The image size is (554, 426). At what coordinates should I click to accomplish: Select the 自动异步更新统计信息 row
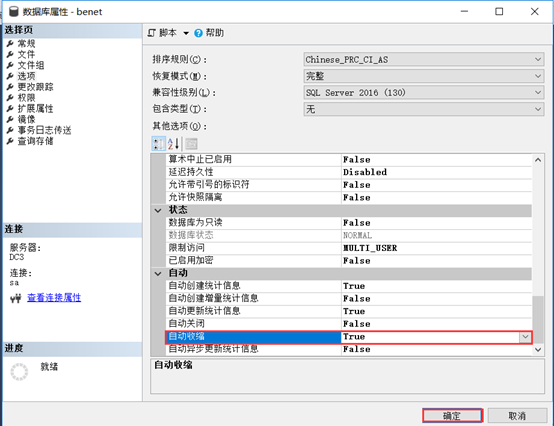point(348,349)
